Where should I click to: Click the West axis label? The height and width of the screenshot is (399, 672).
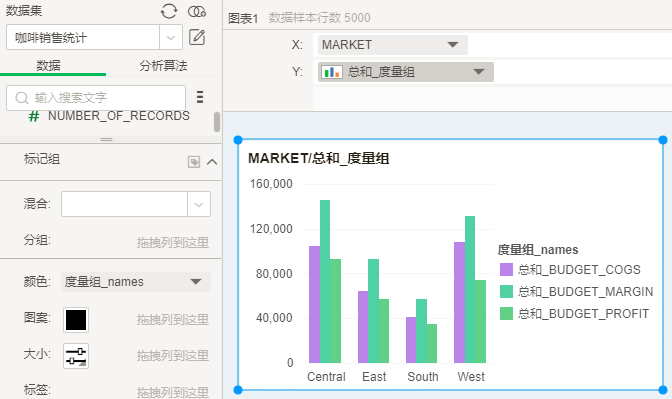click(471, 377)
